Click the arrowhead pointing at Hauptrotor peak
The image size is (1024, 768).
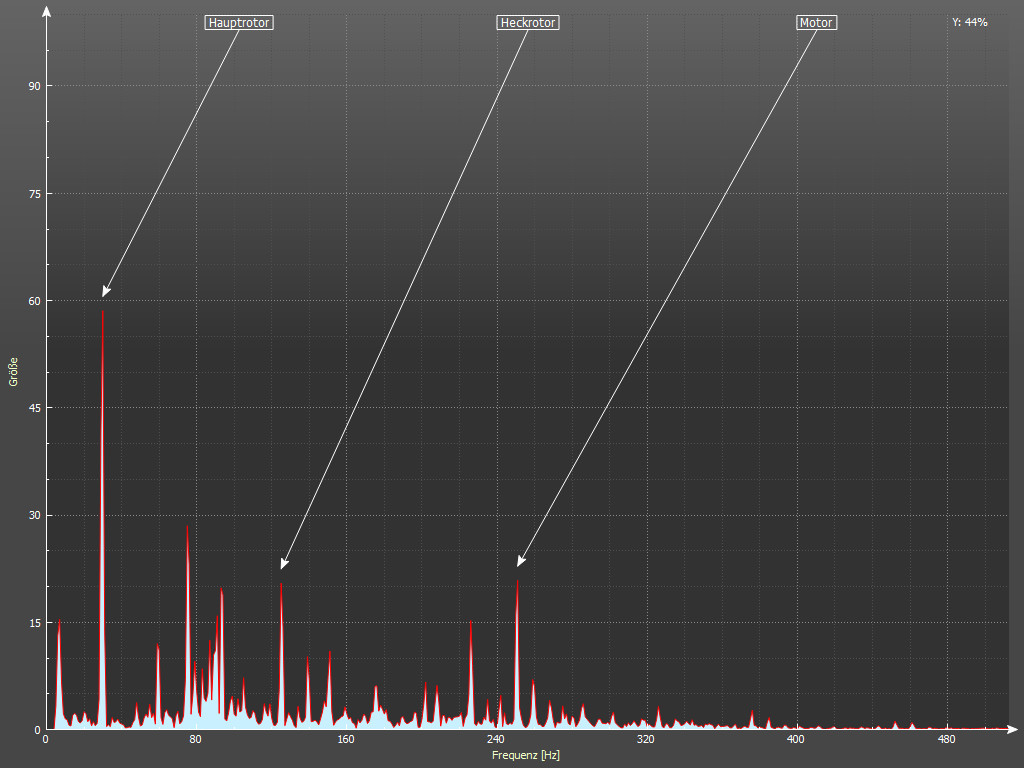pos(105,292)
